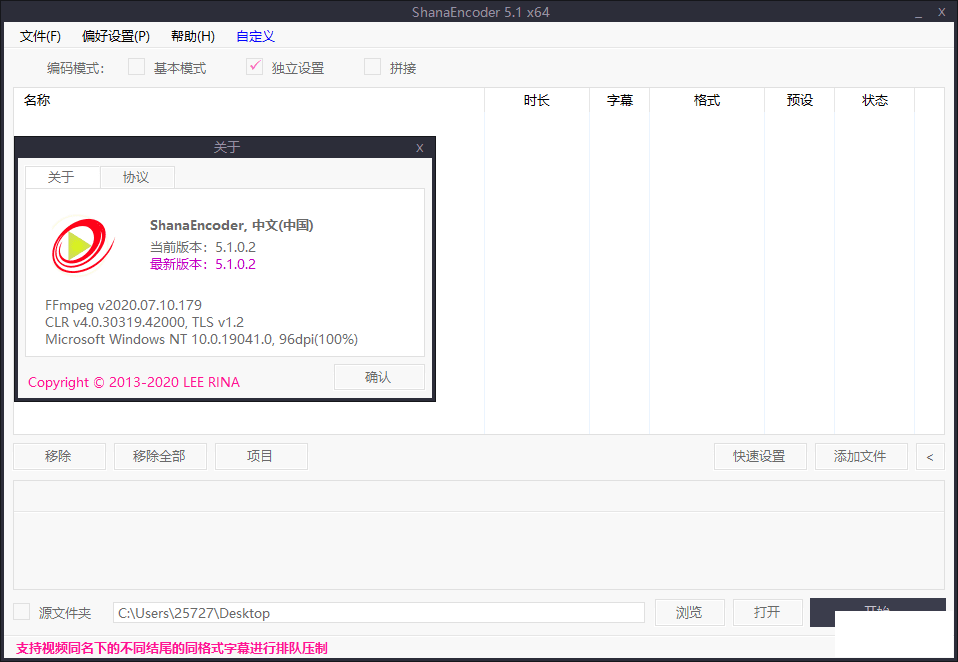Click the 最新版本: 5.1.0.2 link
The image size is (958, 662).
pyautogui.click(x=203, y=264)
